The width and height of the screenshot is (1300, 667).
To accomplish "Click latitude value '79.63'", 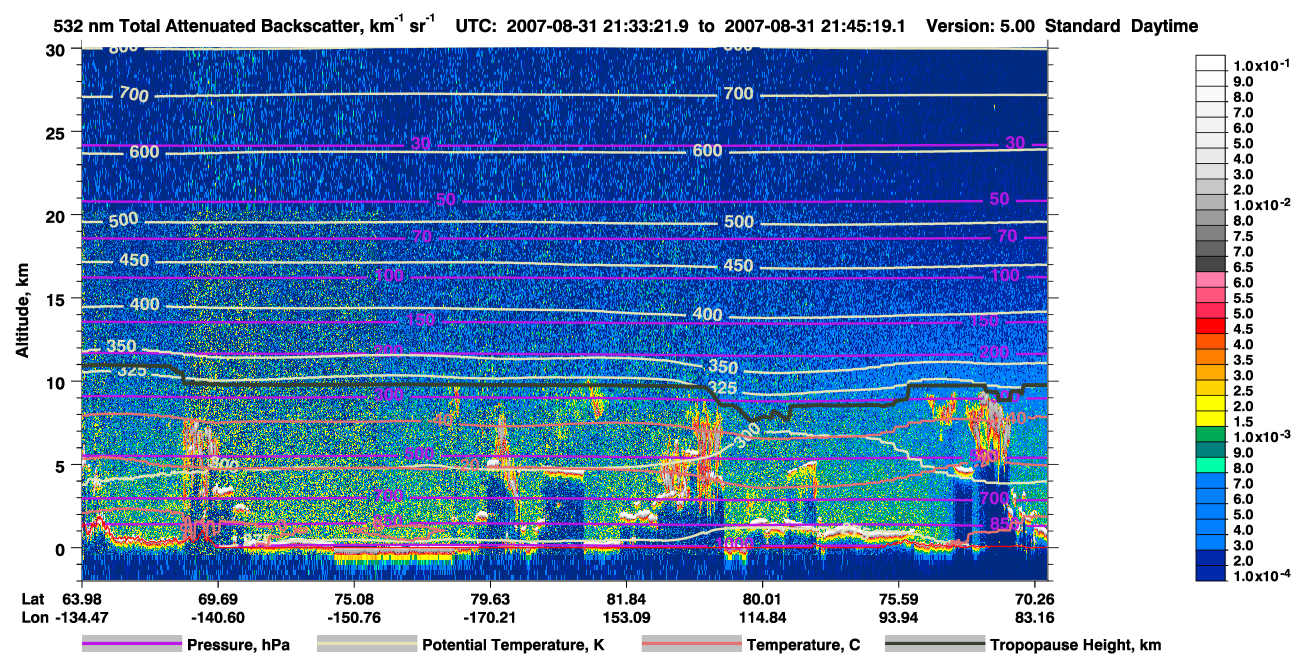I will point(490,599).
